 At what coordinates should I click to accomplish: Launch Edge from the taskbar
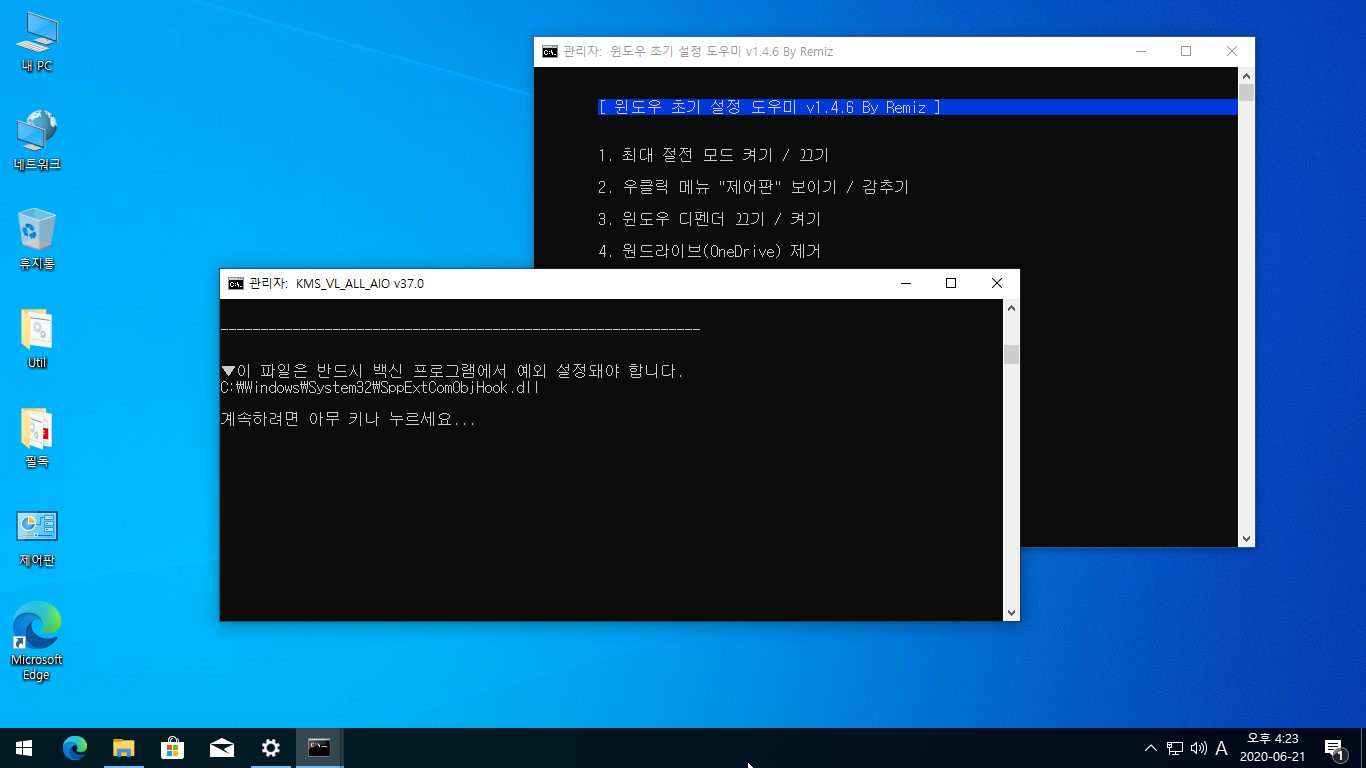75,748
